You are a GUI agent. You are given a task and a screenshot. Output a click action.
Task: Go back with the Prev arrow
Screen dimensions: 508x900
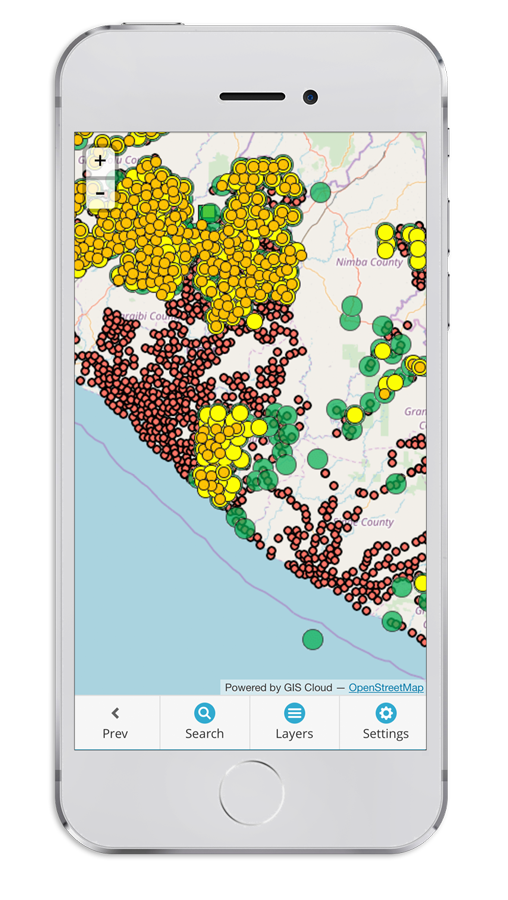pyautogui.click(x=115, y=713)
